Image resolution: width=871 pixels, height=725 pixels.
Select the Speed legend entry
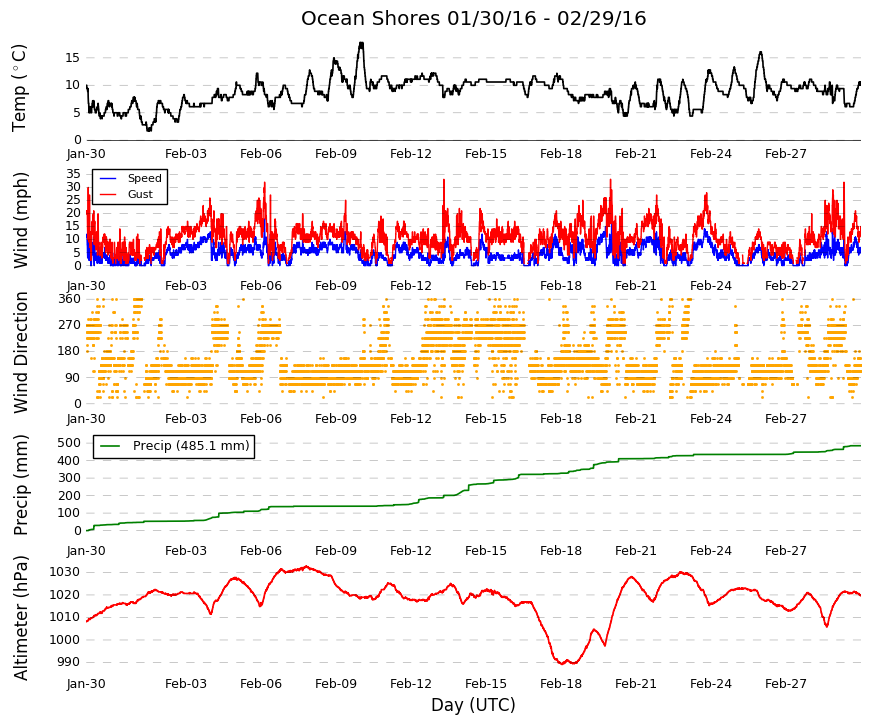[131, 178]
